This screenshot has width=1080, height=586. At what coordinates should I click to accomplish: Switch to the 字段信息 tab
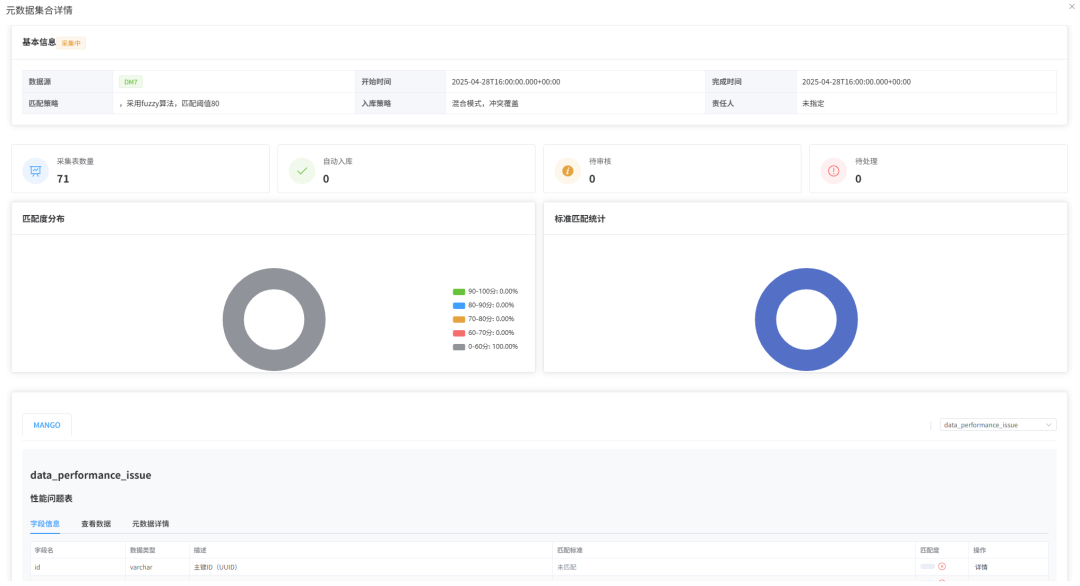(x=45, y=524)
